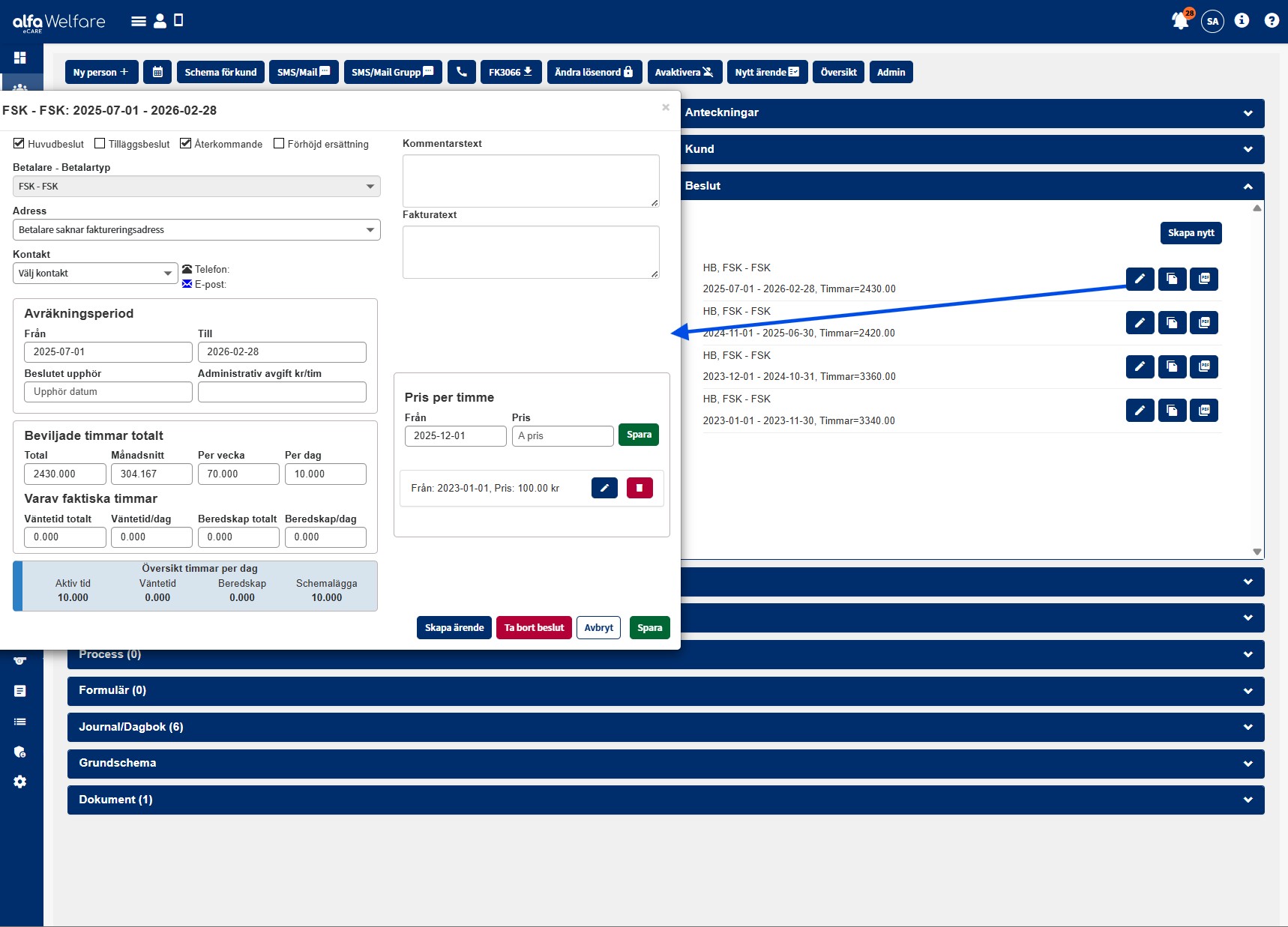This screenshot has width=1288, height=927.
Task: Open the Admin menu button
Action: pos(891,72)
